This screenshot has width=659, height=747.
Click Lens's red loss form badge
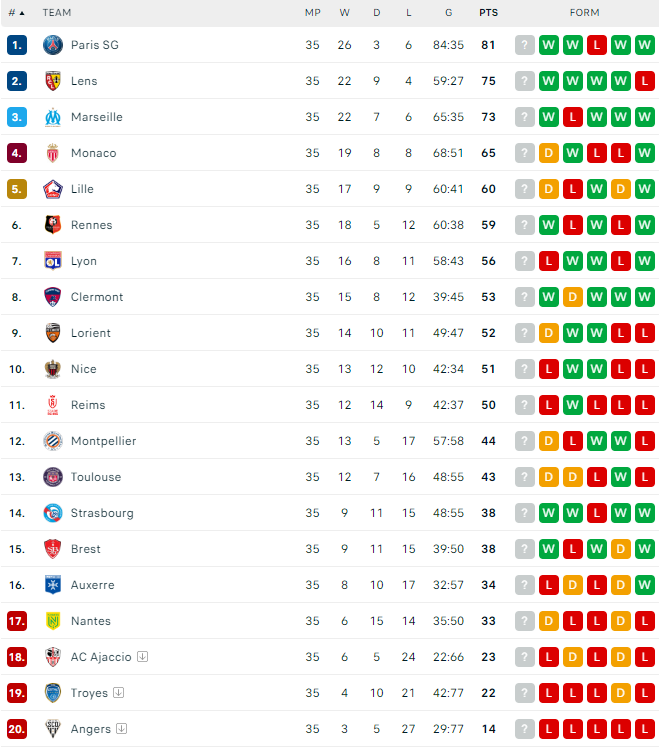[644, 81]
